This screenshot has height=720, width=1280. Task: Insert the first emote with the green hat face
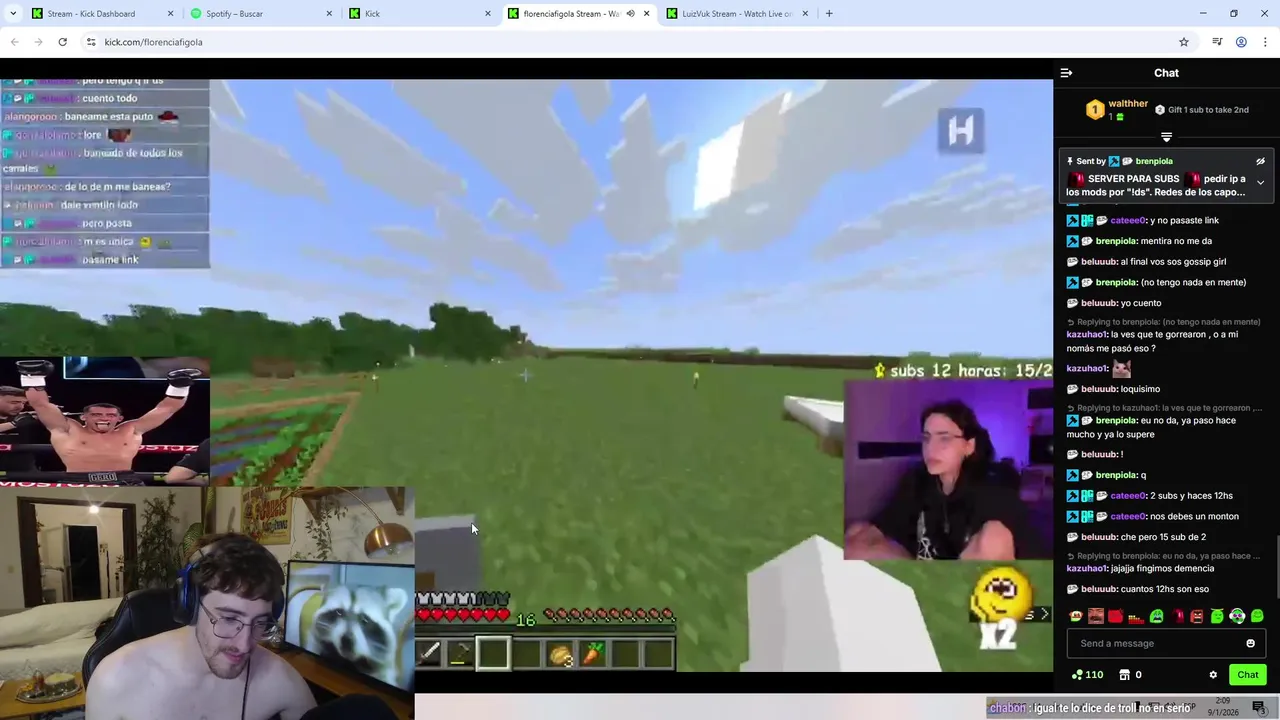coord(1075,616)
